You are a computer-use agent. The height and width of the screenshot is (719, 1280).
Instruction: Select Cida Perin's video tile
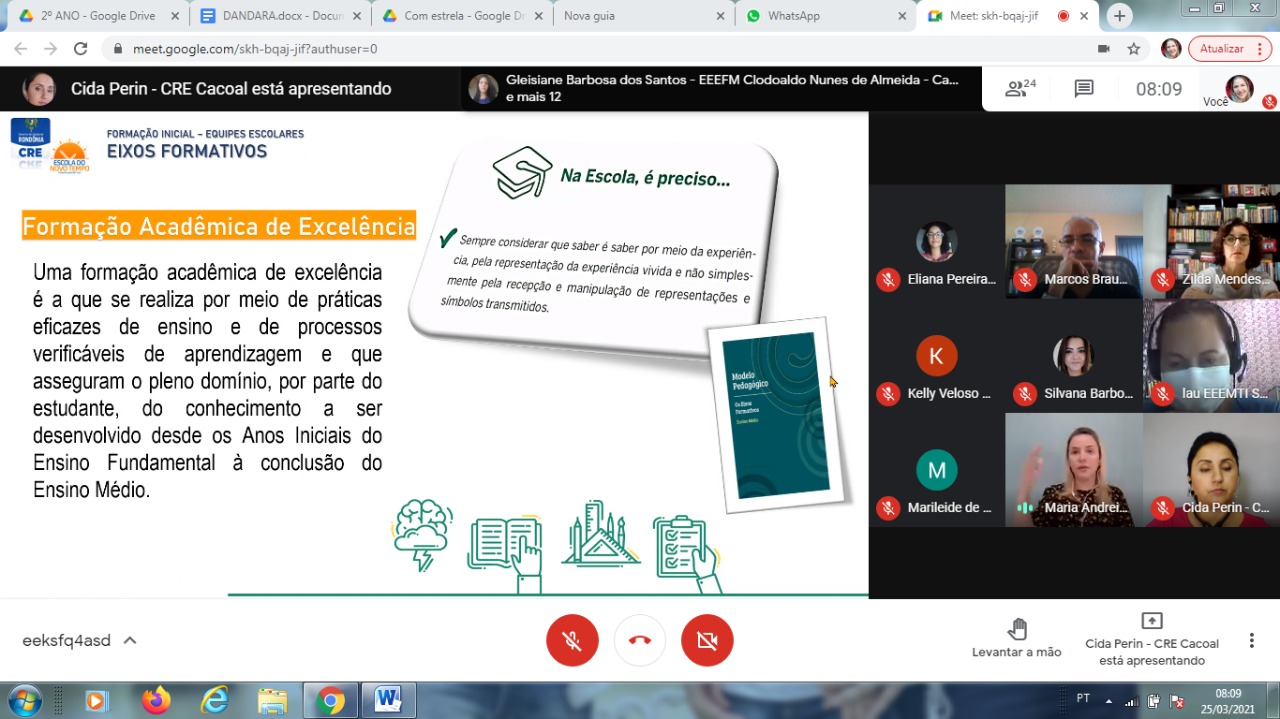pyautogui.click(x=1212, y=470)
